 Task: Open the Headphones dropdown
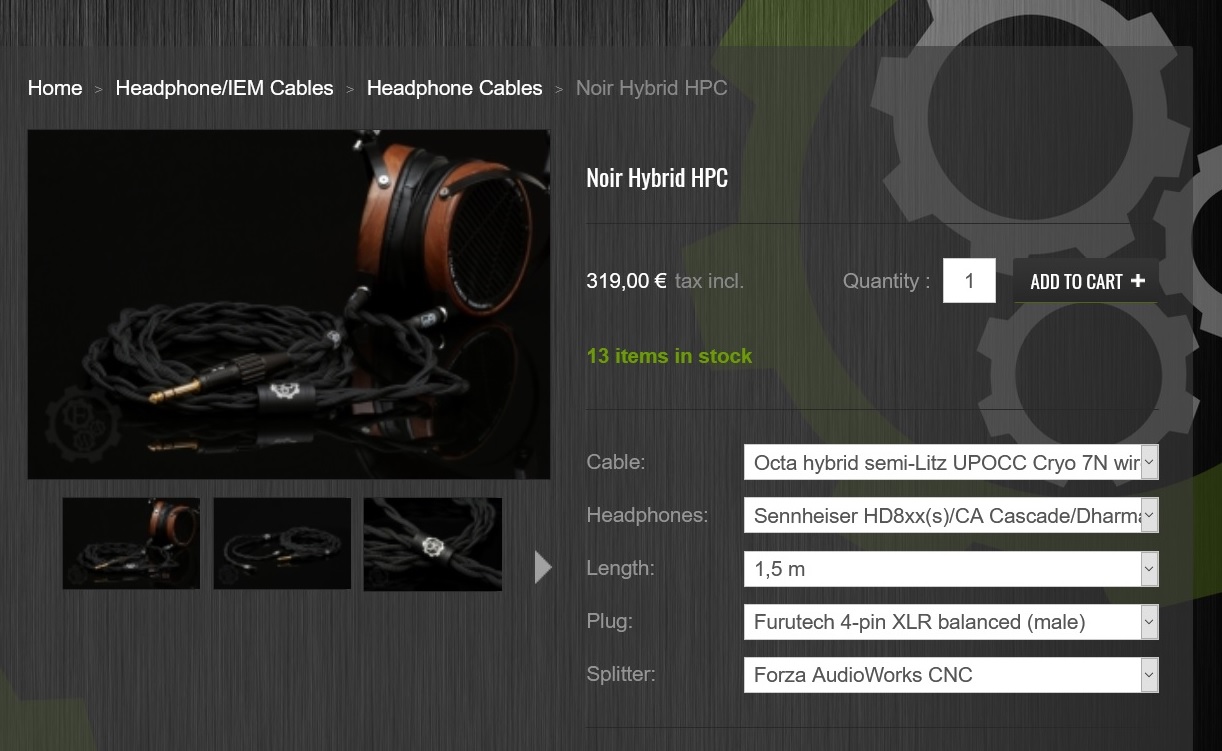click(x=951, y=516)
